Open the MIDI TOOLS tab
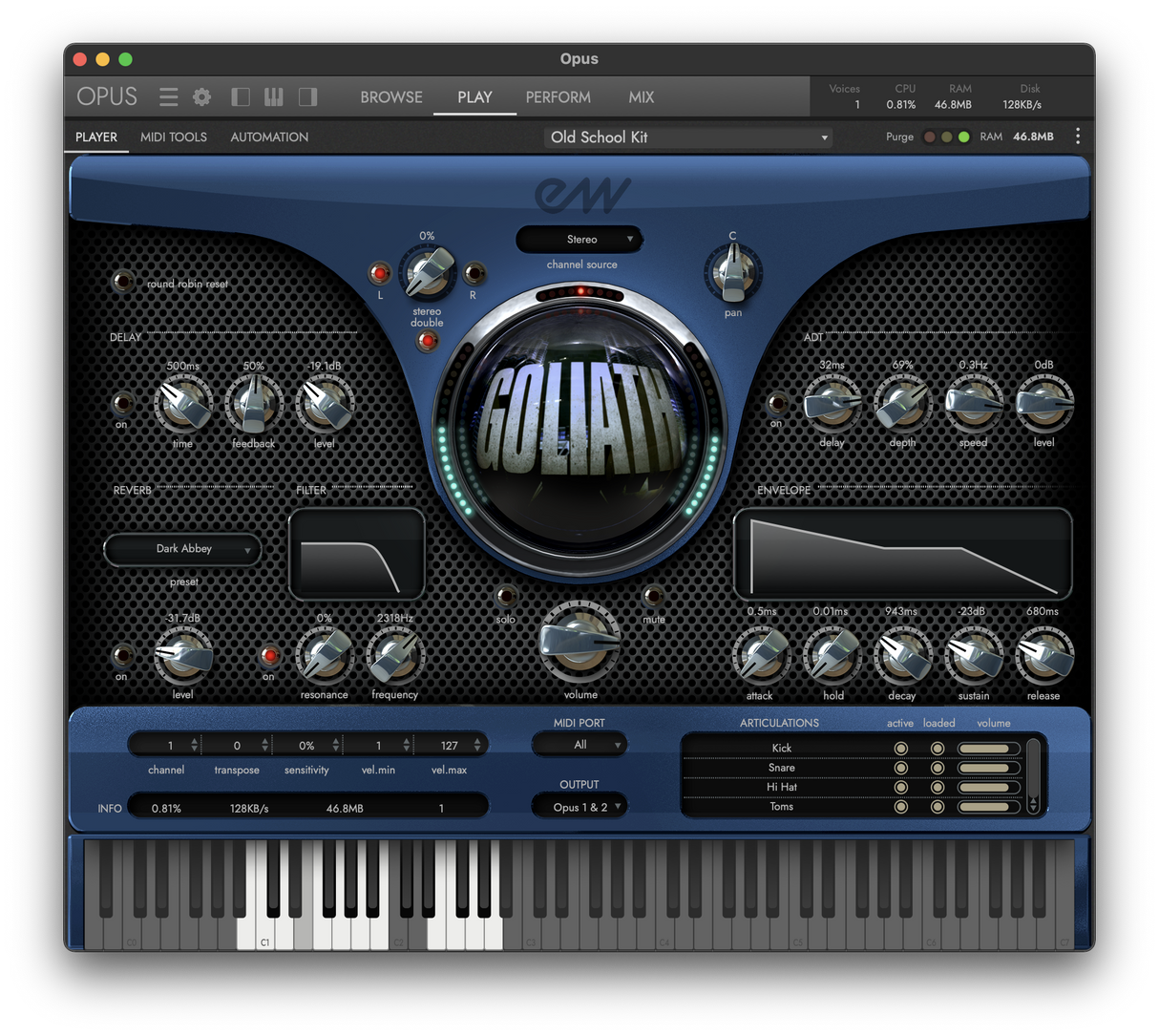The image size is (1159, 1036). click(x=173, y=137)
